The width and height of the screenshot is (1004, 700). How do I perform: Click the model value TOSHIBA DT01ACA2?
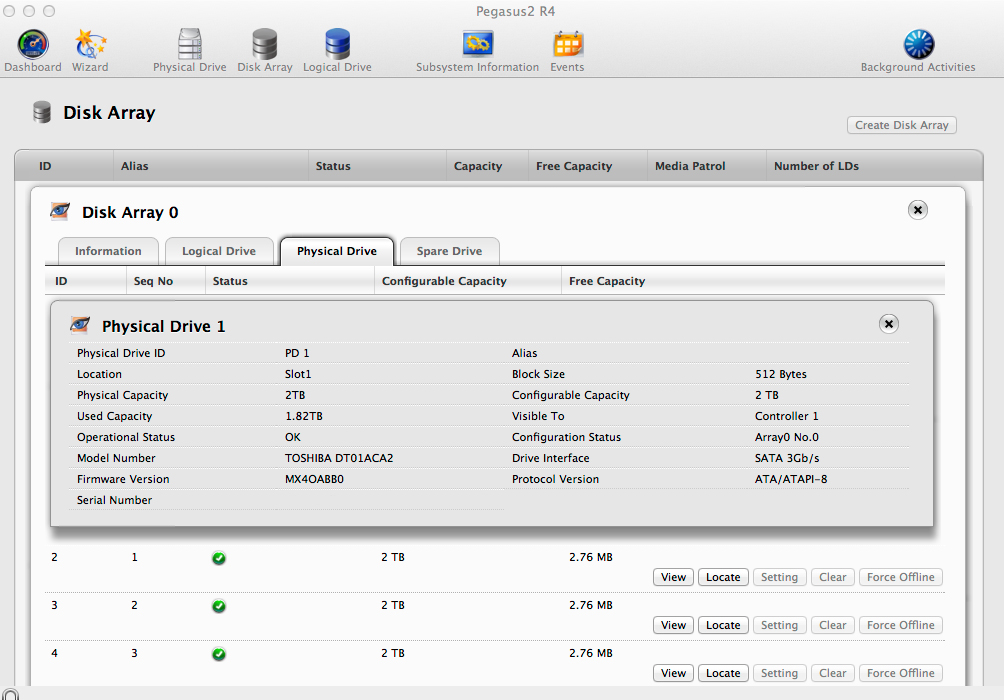pyautogui.click(x=339, y=458)
